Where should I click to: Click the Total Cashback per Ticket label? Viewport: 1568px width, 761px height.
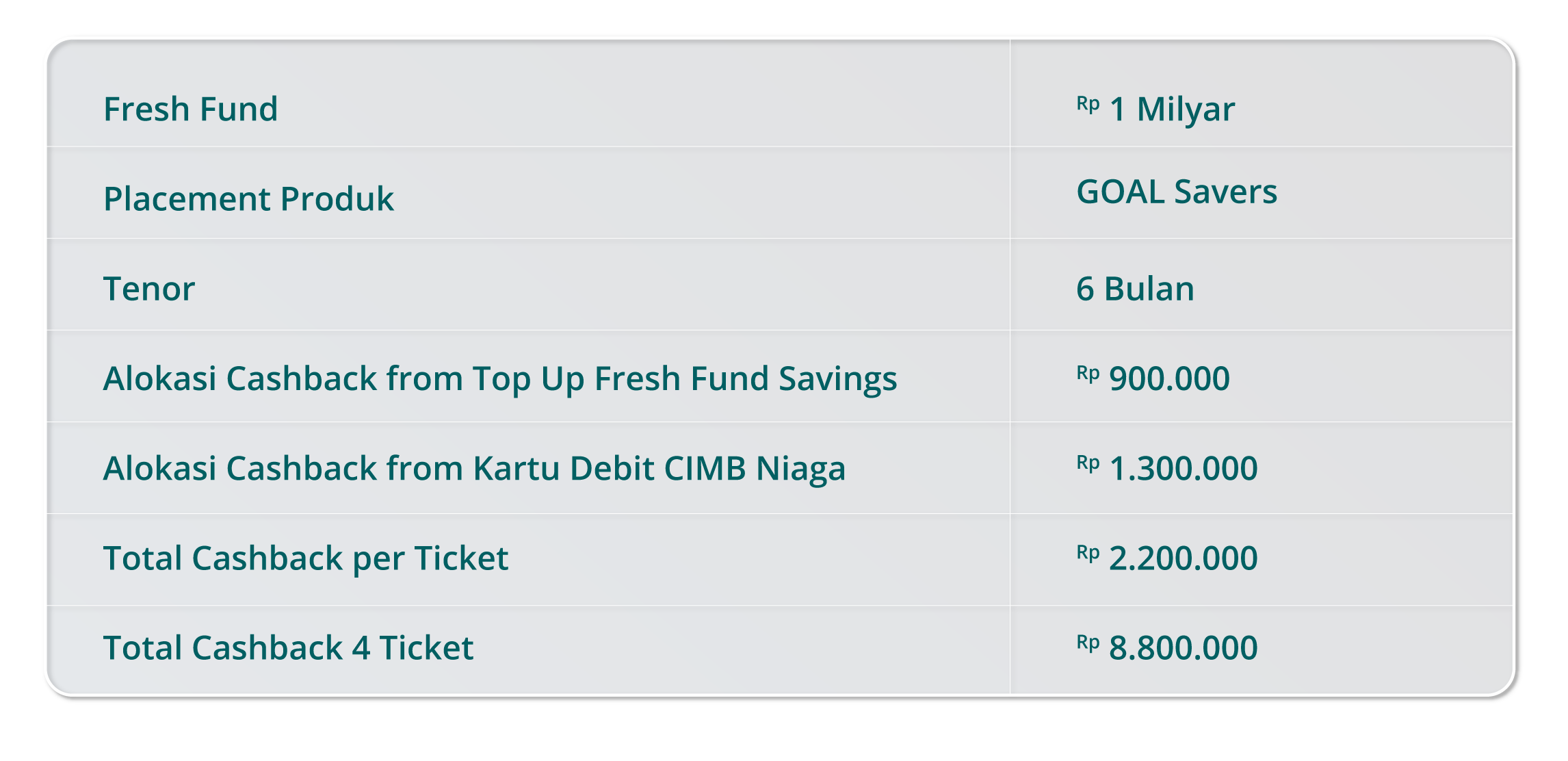click(x=305, y=558)
